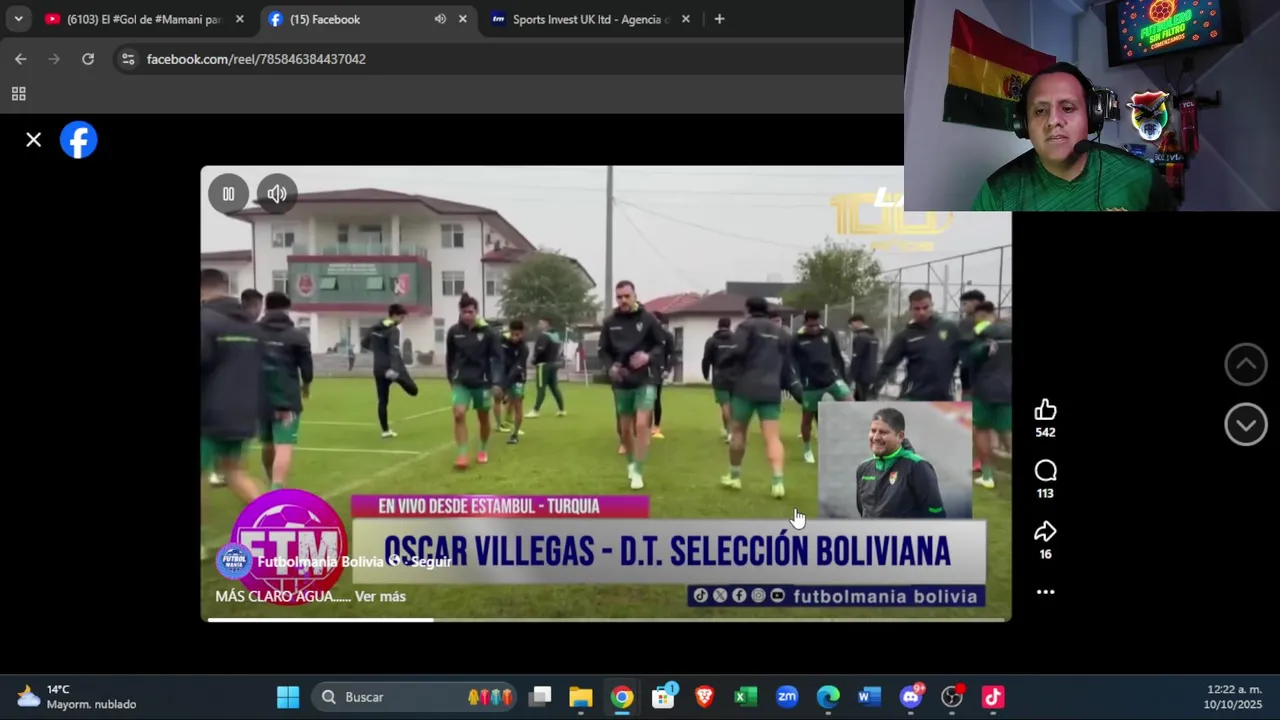
Task: Go forward in the browser
Action: pyautogui.click(x=55, y=59)
